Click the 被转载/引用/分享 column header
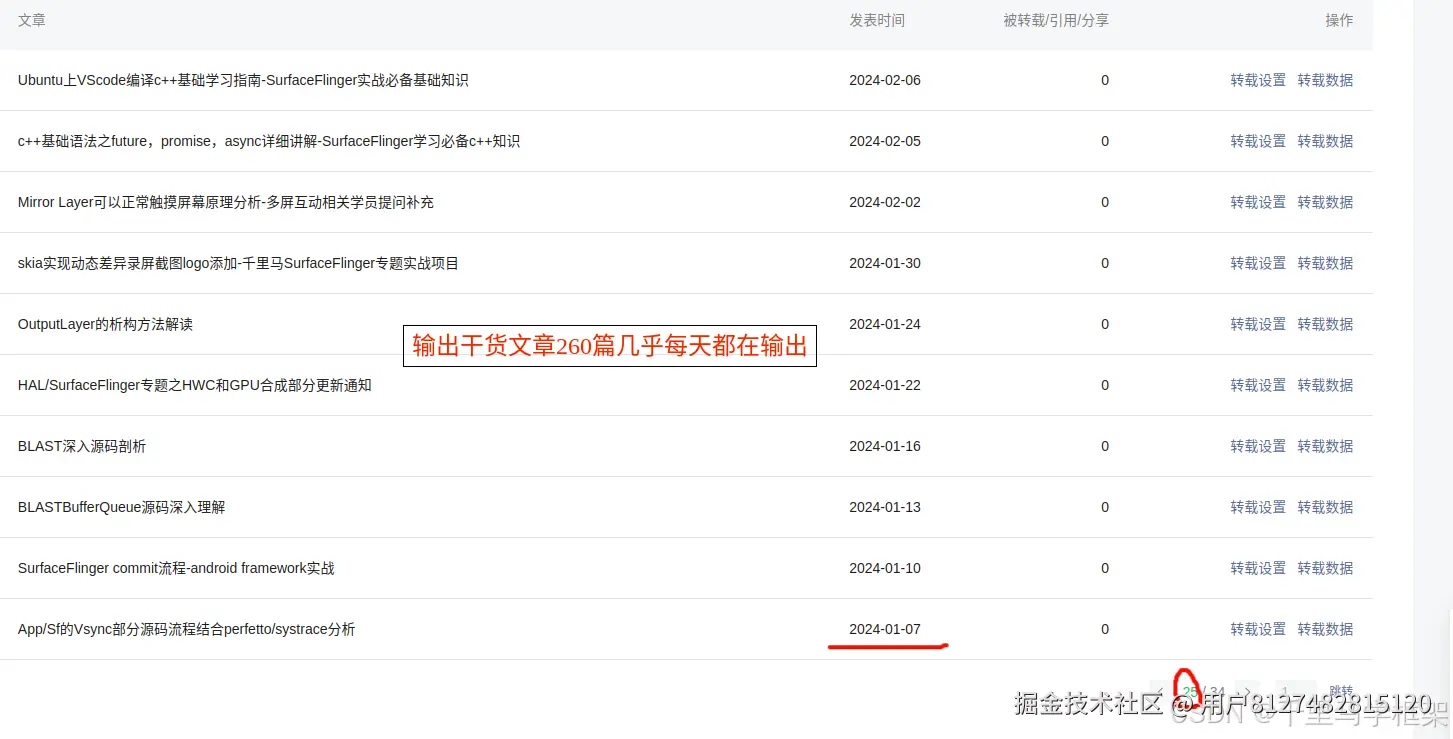 click(1056, 20)
